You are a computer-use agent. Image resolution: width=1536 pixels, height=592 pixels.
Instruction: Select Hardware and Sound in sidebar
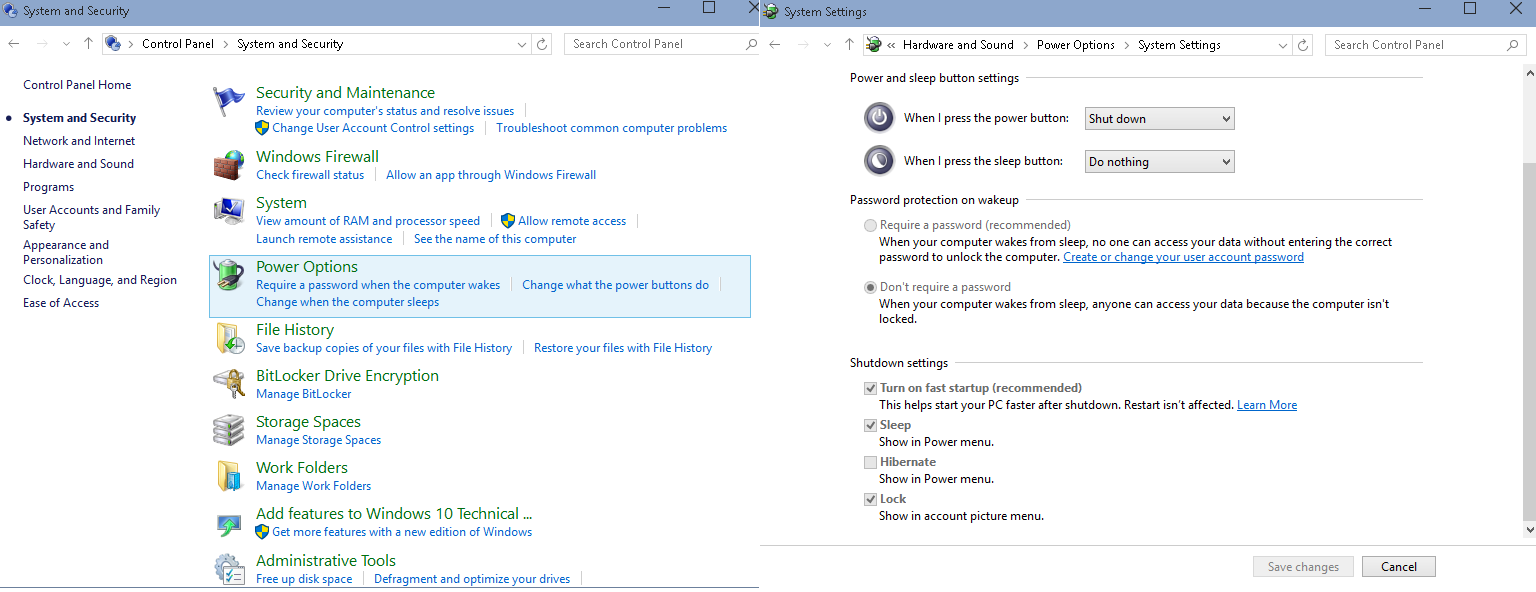[78, 164]
